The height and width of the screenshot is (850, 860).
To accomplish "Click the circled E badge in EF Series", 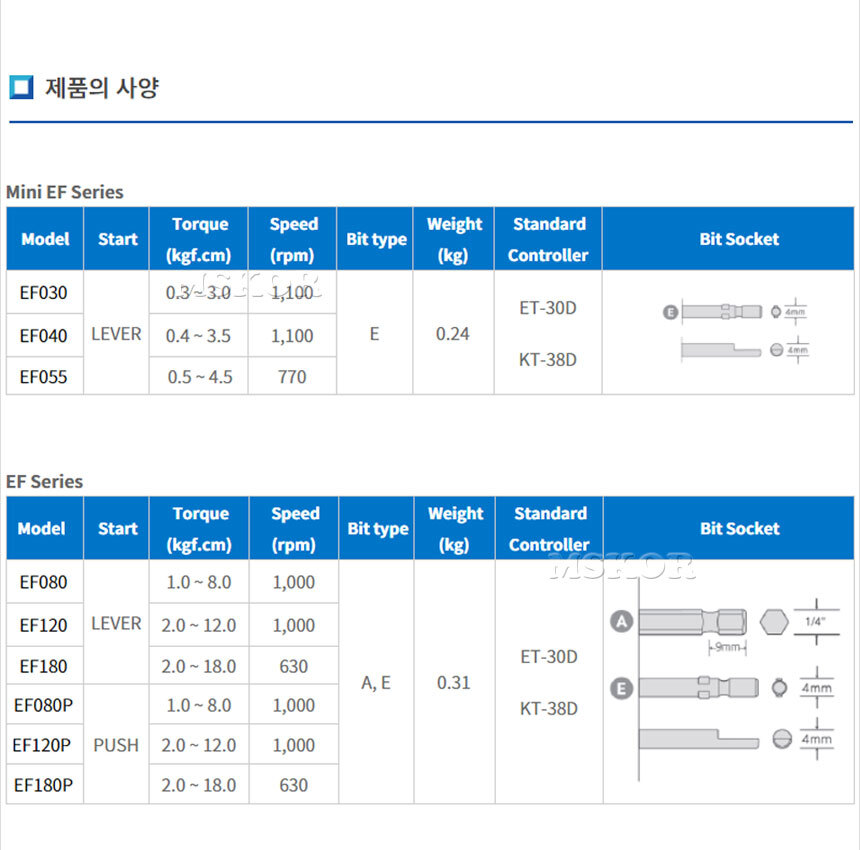I will tap(622, 688).
